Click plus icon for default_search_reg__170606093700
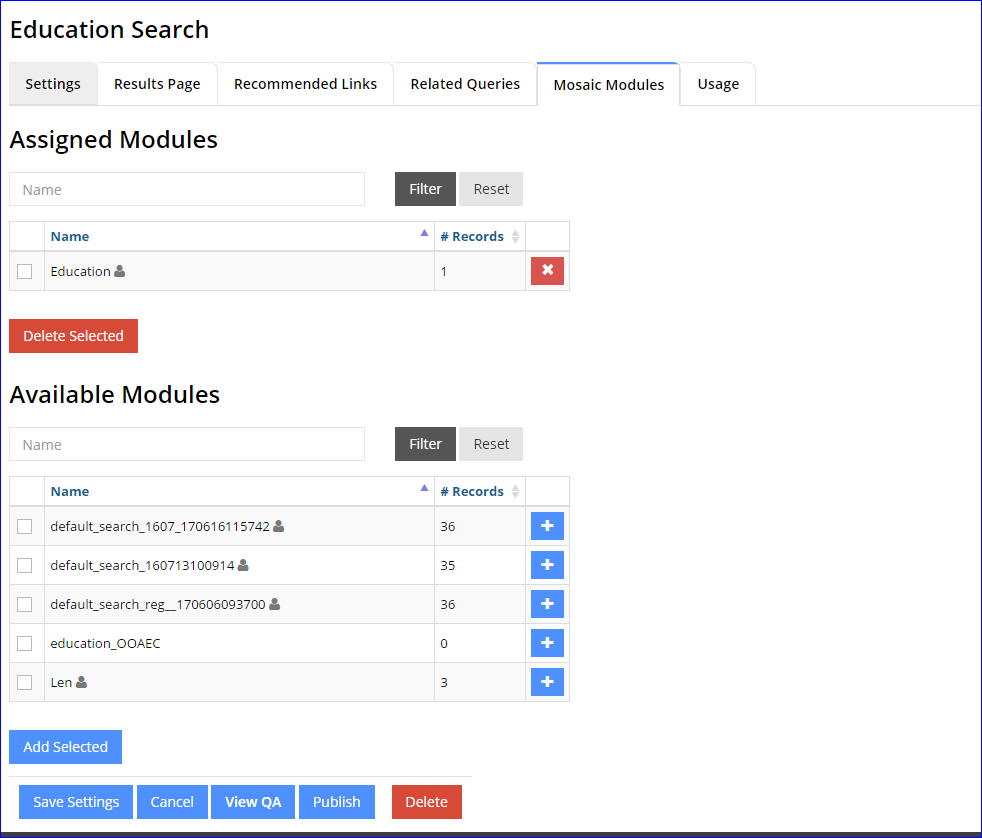982x838 pixels. coord(547,604)
